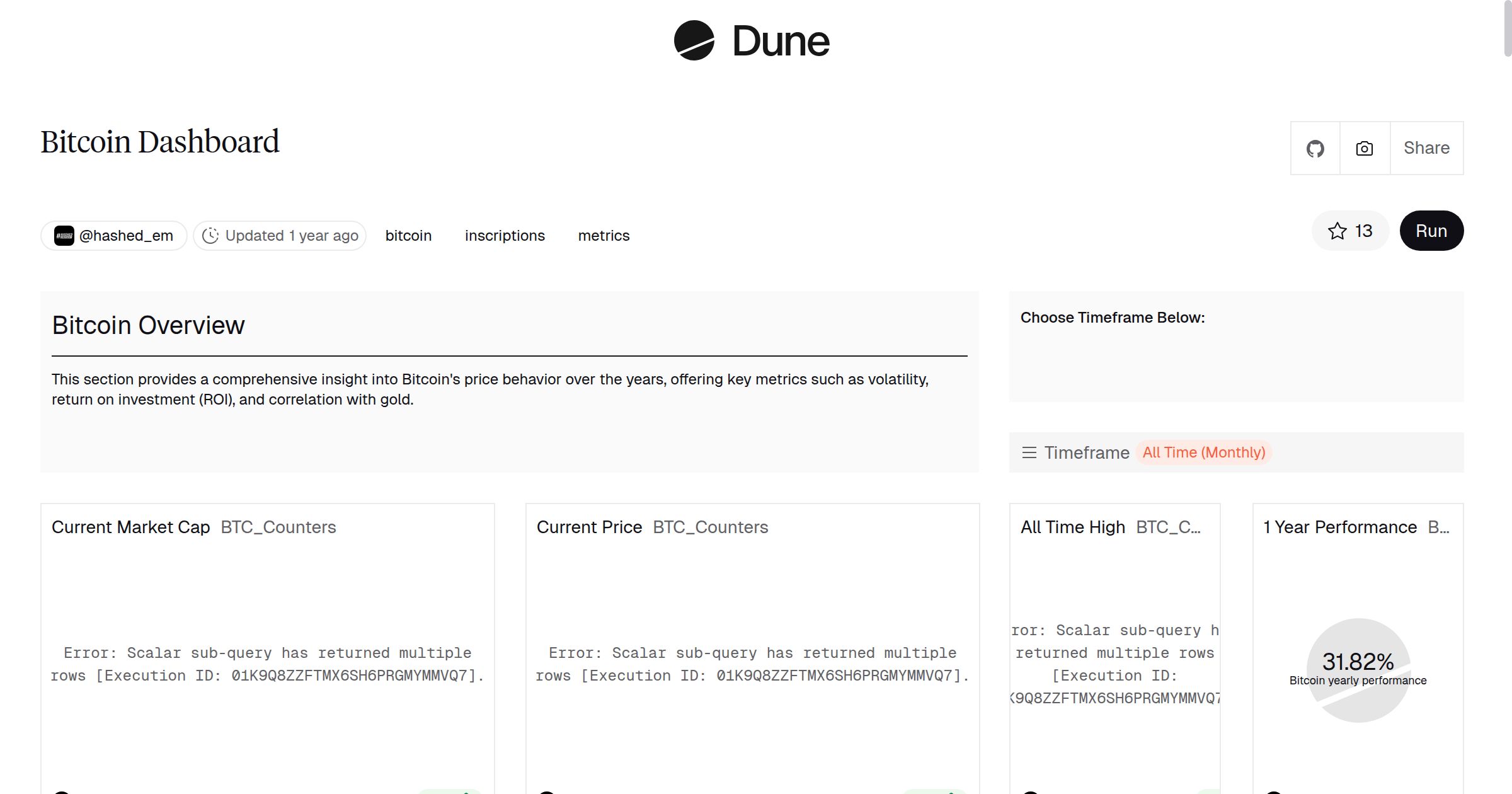
Task: Click the Share button
Action: [x=1426, y=149]
